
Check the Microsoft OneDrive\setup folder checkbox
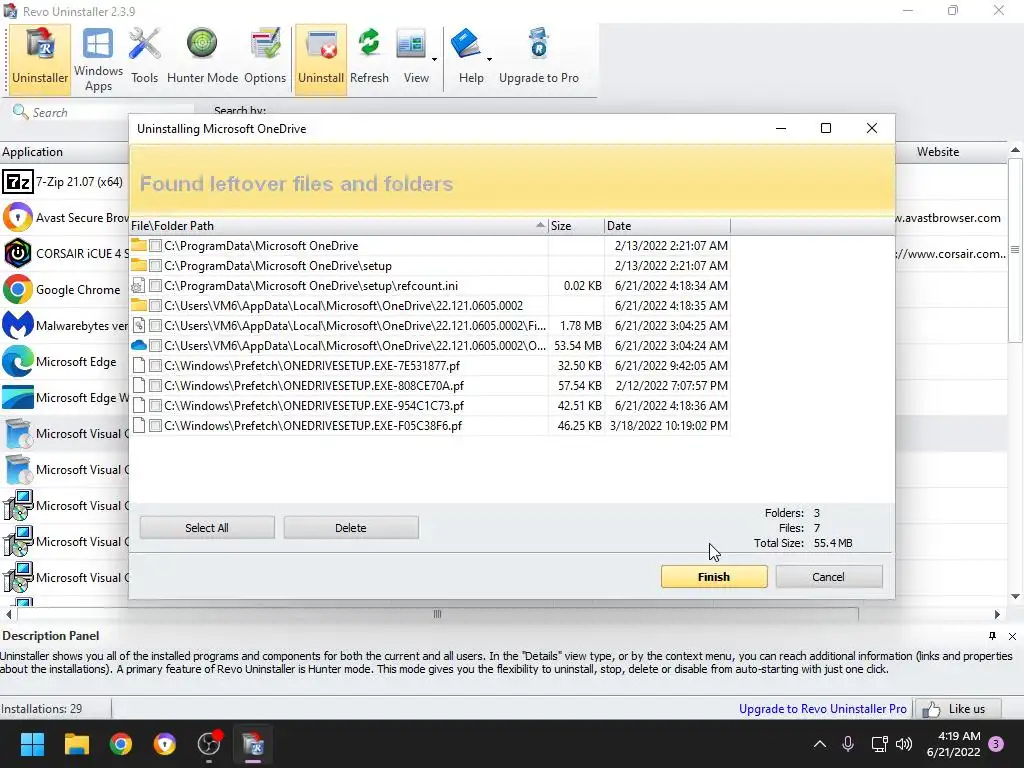tap(155, 266)
